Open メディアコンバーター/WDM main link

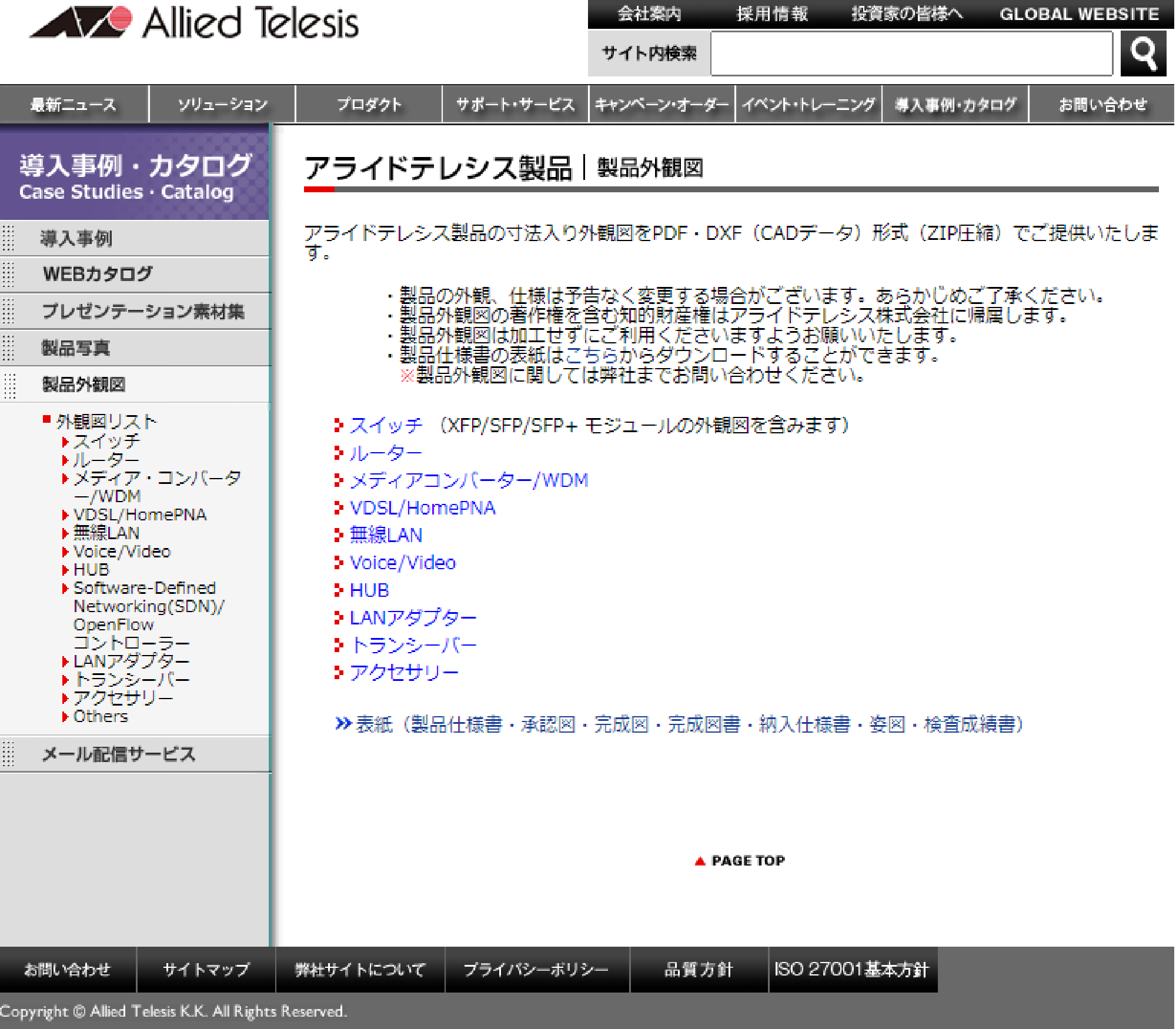469,480
